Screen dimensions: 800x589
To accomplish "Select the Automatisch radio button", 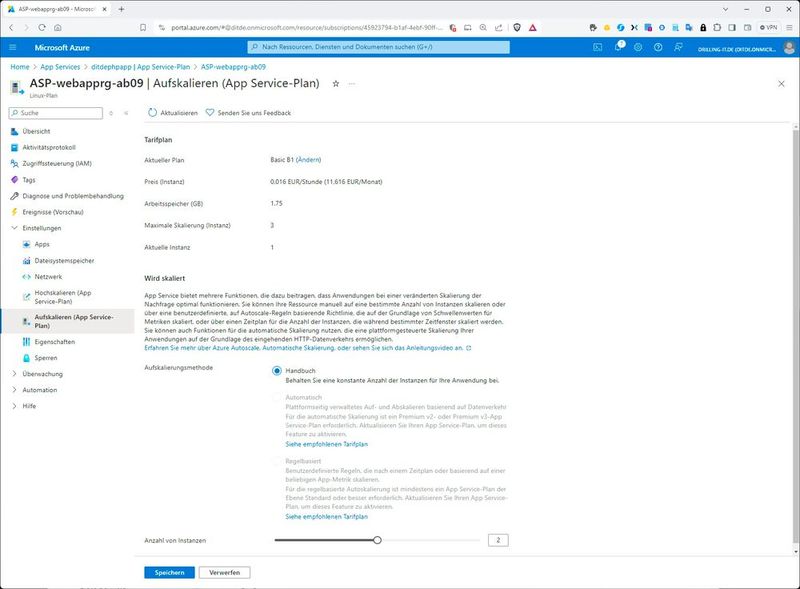I will coord(277,397).
